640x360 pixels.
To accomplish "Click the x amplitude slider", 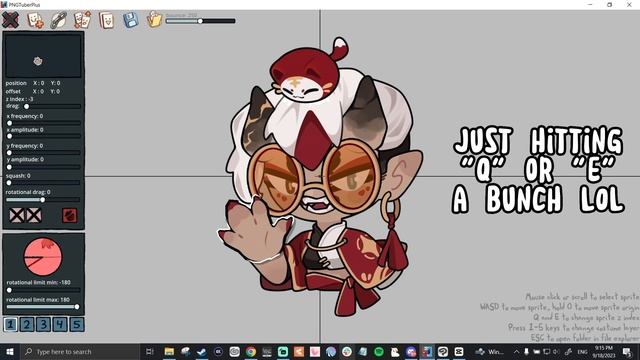I will tap(43, 136).
